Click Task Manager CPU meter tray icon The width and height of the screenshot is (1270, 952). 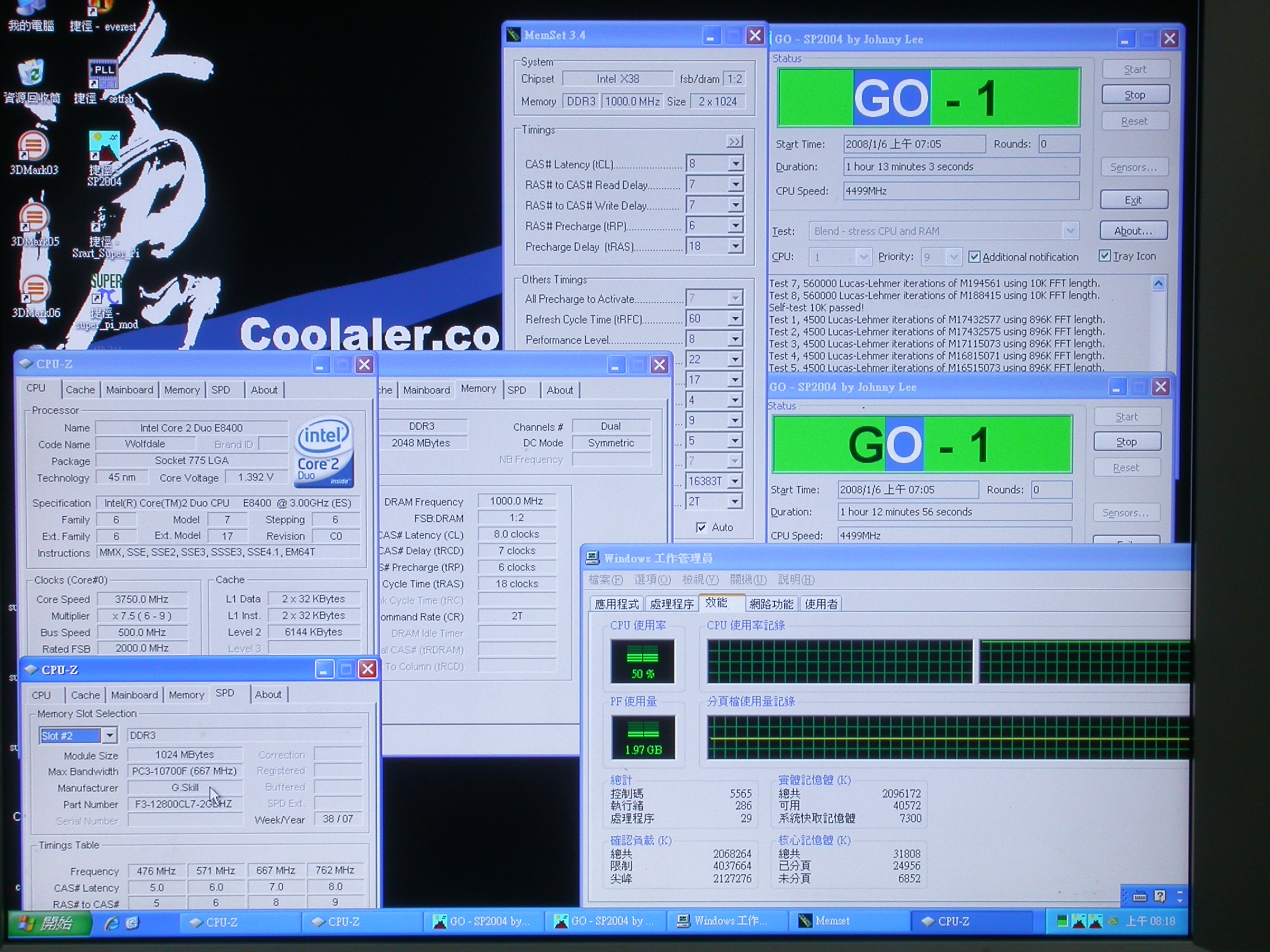click(1062, 922)
